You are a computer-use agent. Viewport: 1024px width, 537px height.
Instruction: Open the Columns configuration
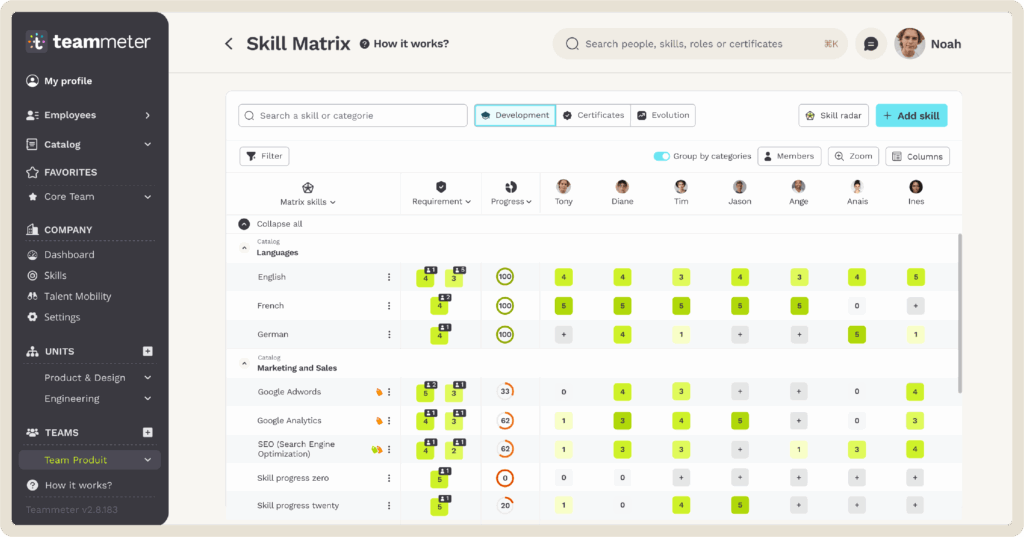coord(917,157)
